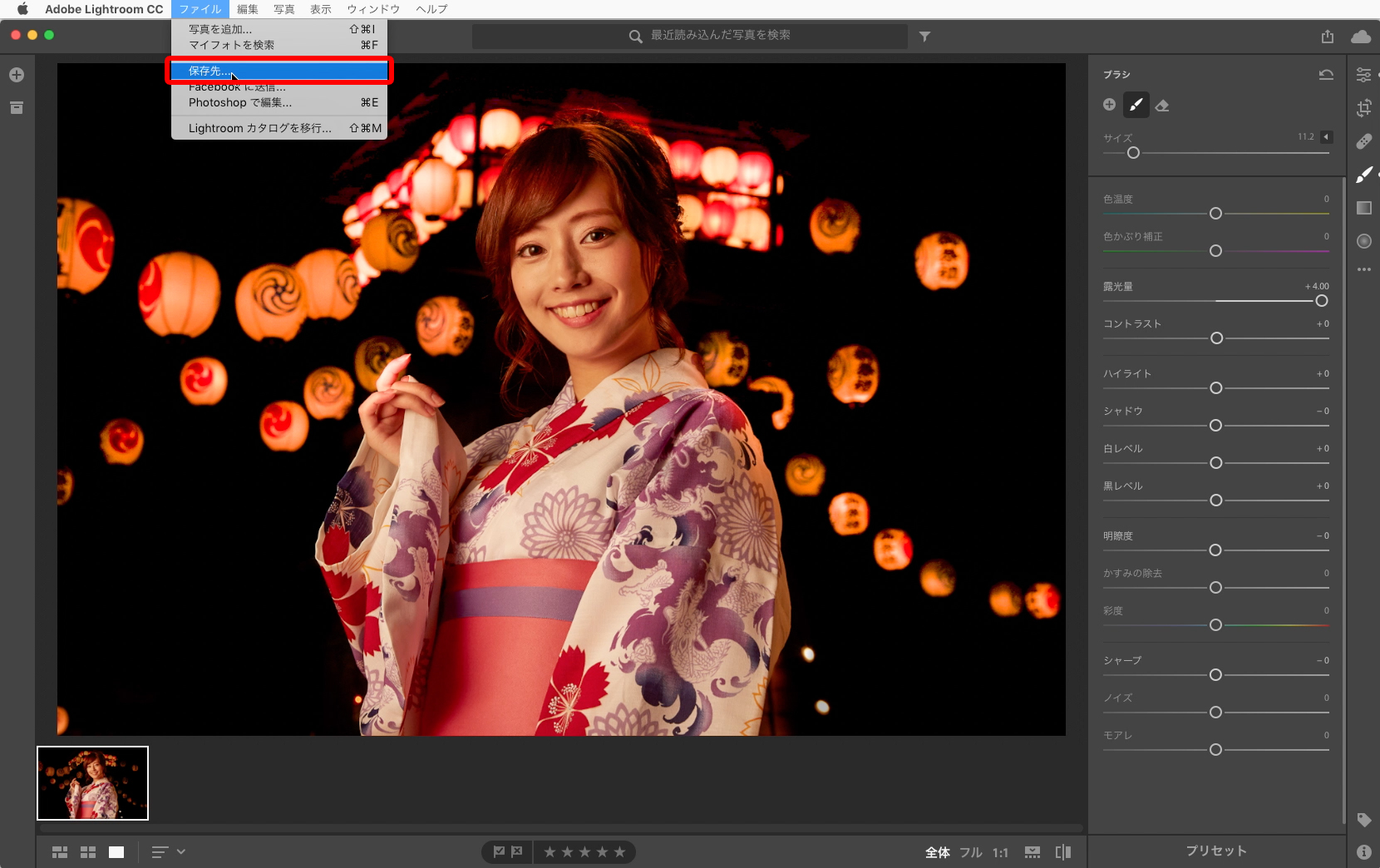Click the 色かぶり補正 slider handle

(1215, 251)
